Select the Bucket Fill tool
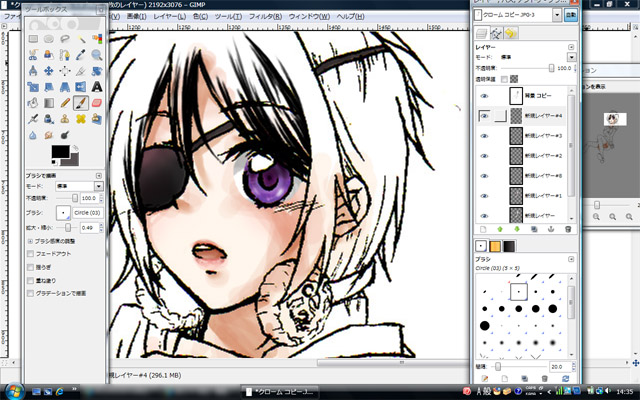Screen dimensions: 640x400 (x=33, y=102)
